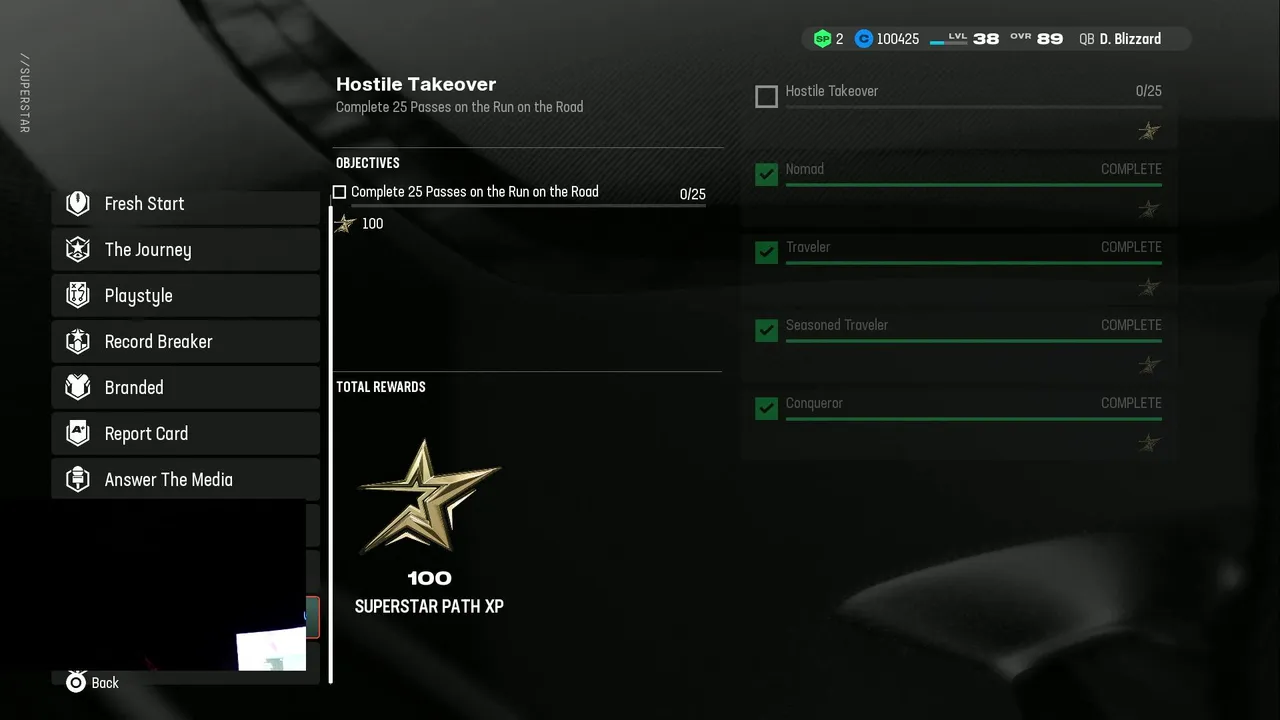Click the Answer The Media microphone icon

(x=78, y=479)
